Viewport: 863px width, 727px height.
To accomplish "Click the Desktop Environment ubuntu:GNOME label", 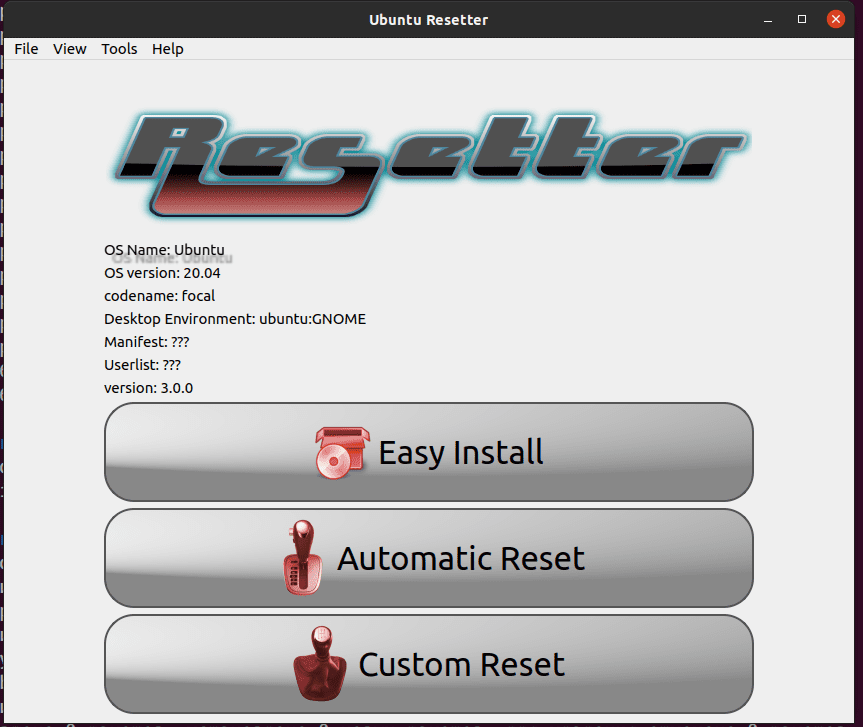I will (x=235, y=319).
